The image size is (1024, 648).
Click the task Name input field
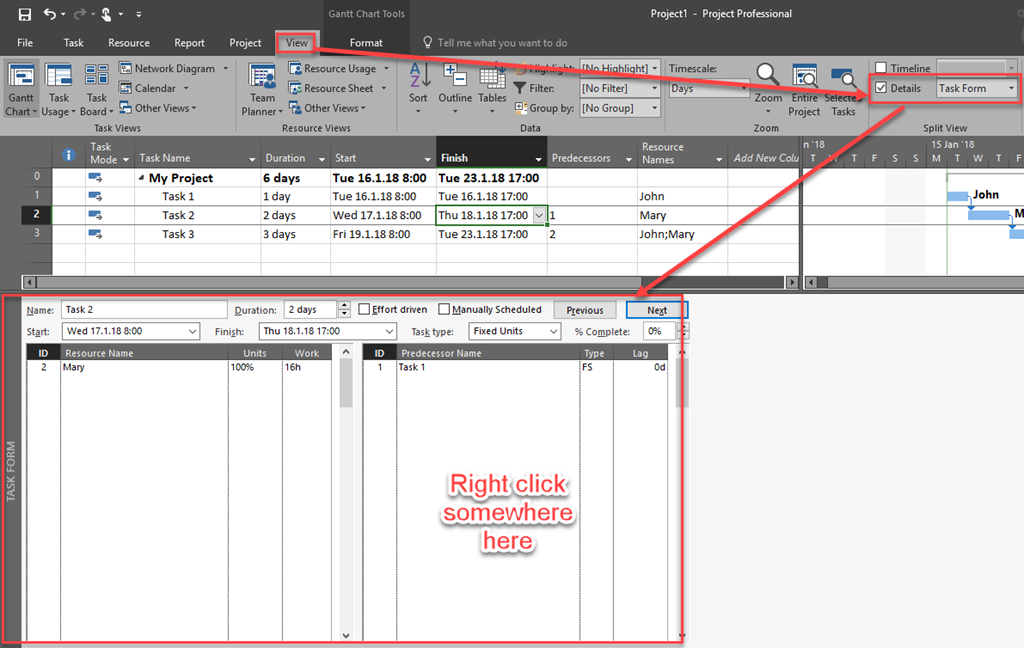click(144, 310)
